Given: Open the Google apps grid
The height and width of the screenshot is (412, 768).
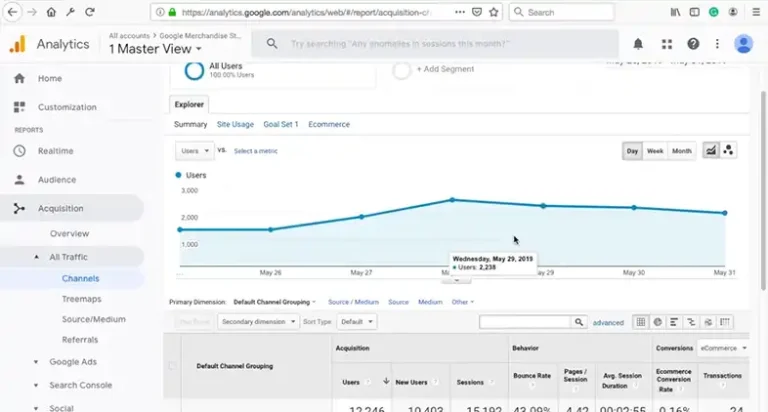Looking at the screenshot, I should [x=667, y=44].
